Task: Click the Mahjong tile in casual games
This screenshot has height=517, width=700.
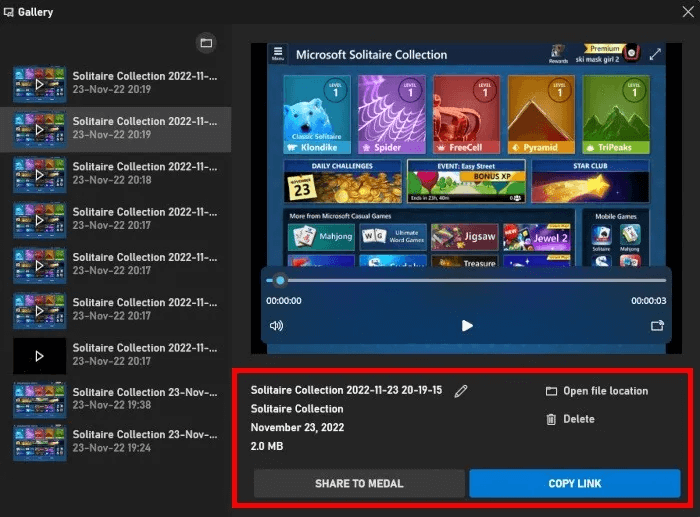Action: point(321,236)
